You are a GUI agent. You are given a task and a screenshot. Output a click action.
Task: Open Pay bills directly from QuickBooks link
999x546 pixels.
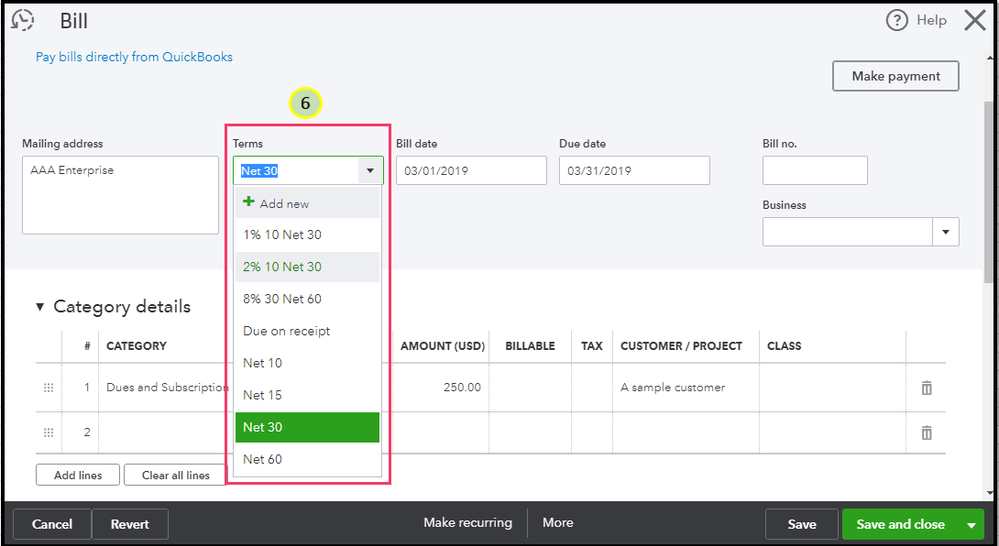pyautogui.click(x=134, y=57)
